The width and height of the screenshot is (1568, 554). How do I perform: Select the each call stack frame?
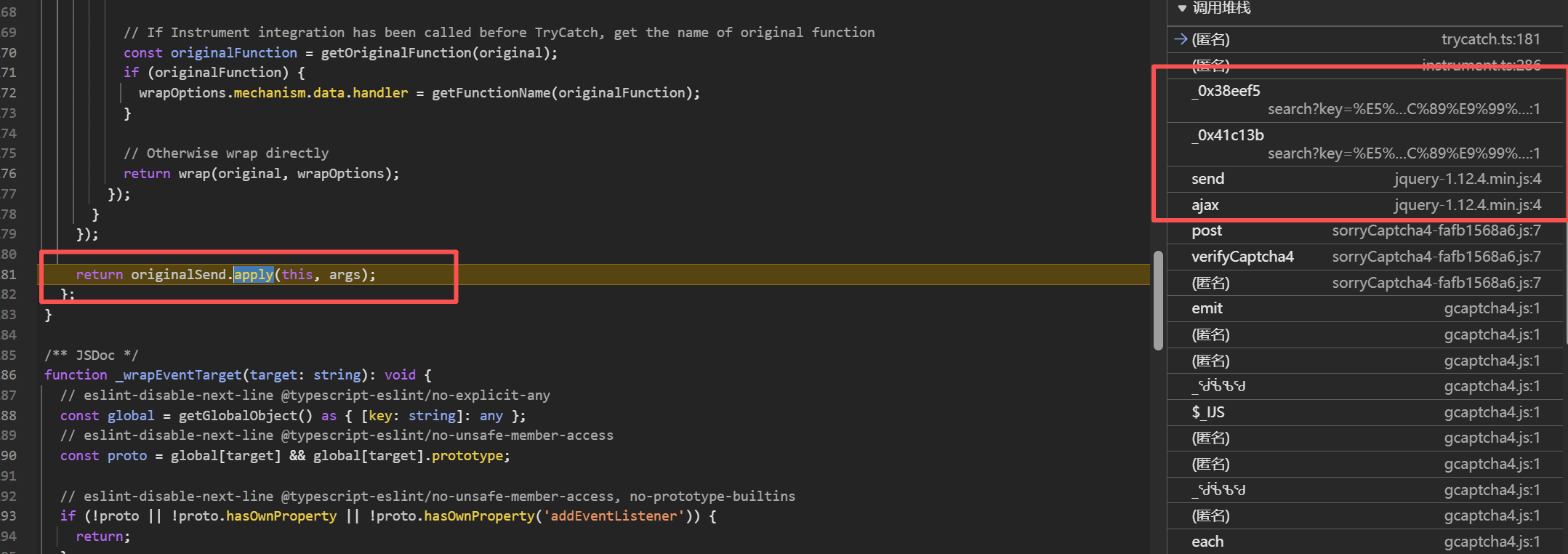(1207, 542)
